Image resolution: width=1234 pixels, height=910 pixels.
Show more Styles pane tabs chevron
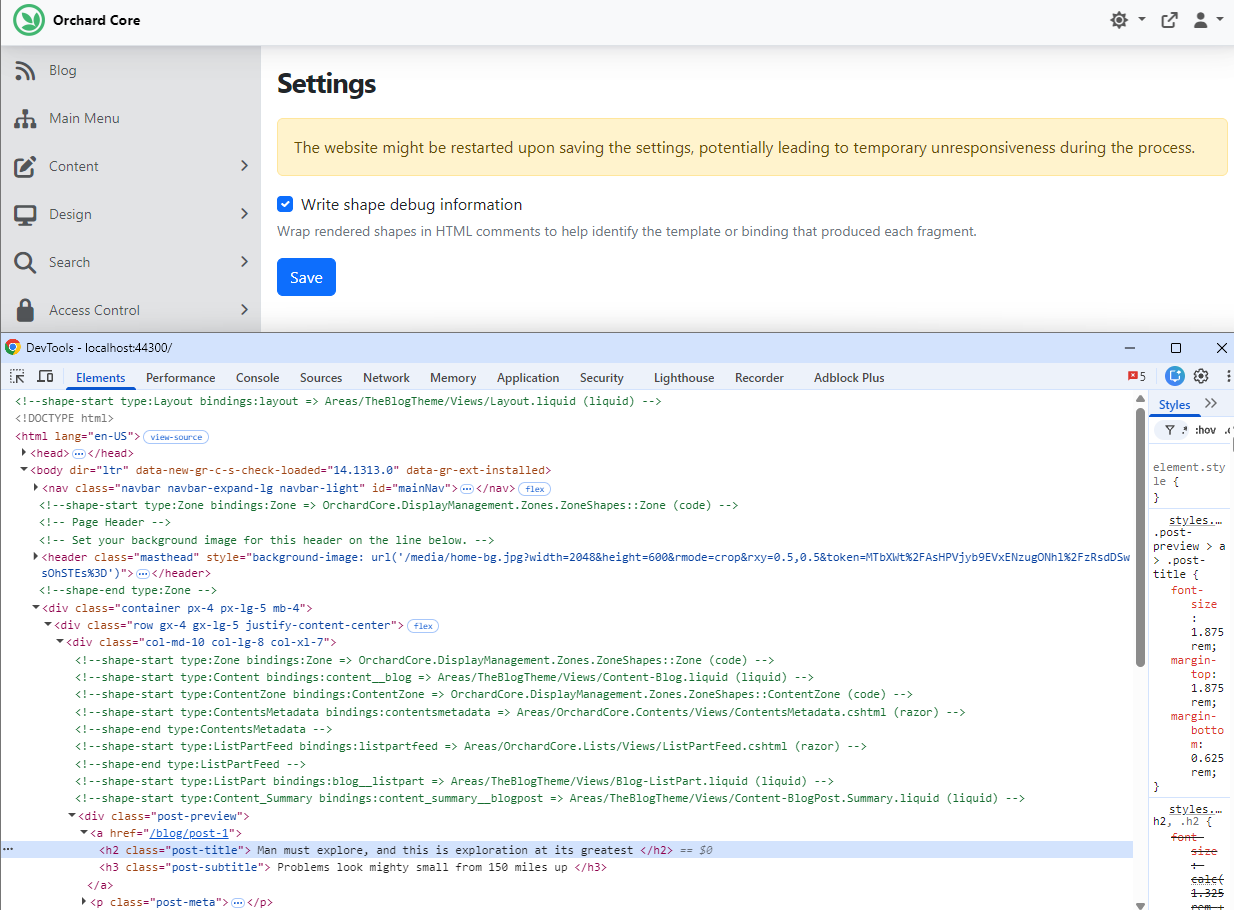pyautogui.click(x=1211, y=403)
